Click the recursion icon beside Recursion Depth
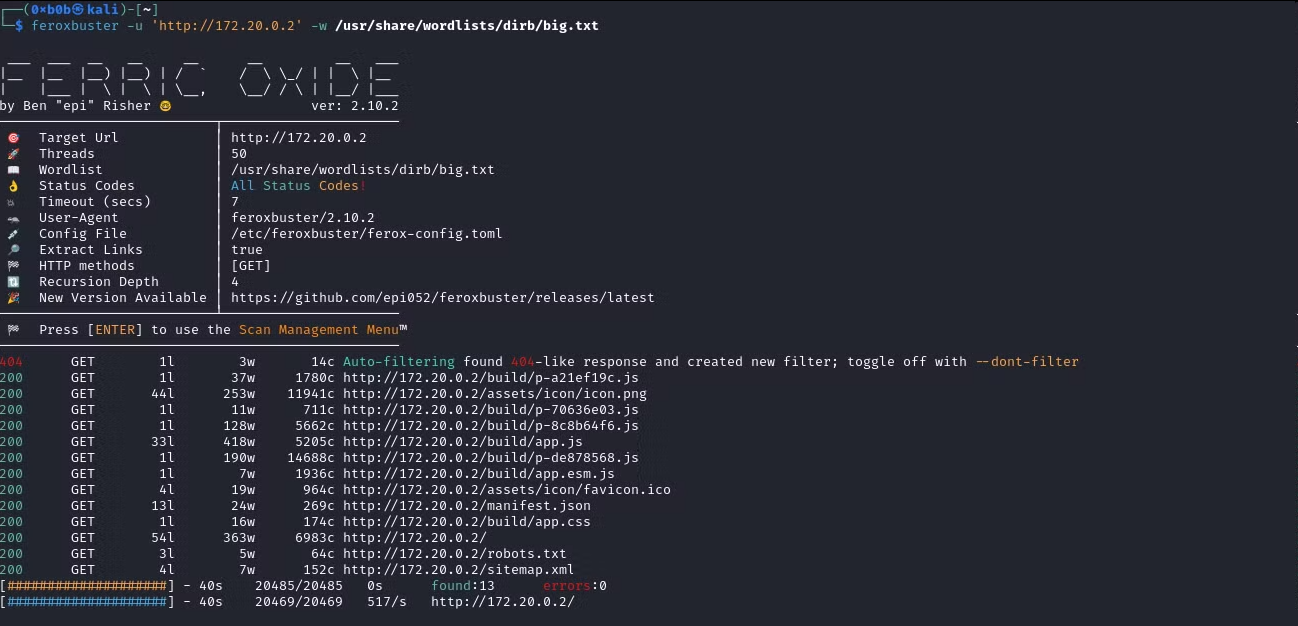Screen dimensions: 1298x626 pyautogui.click(x=13, y=282)
